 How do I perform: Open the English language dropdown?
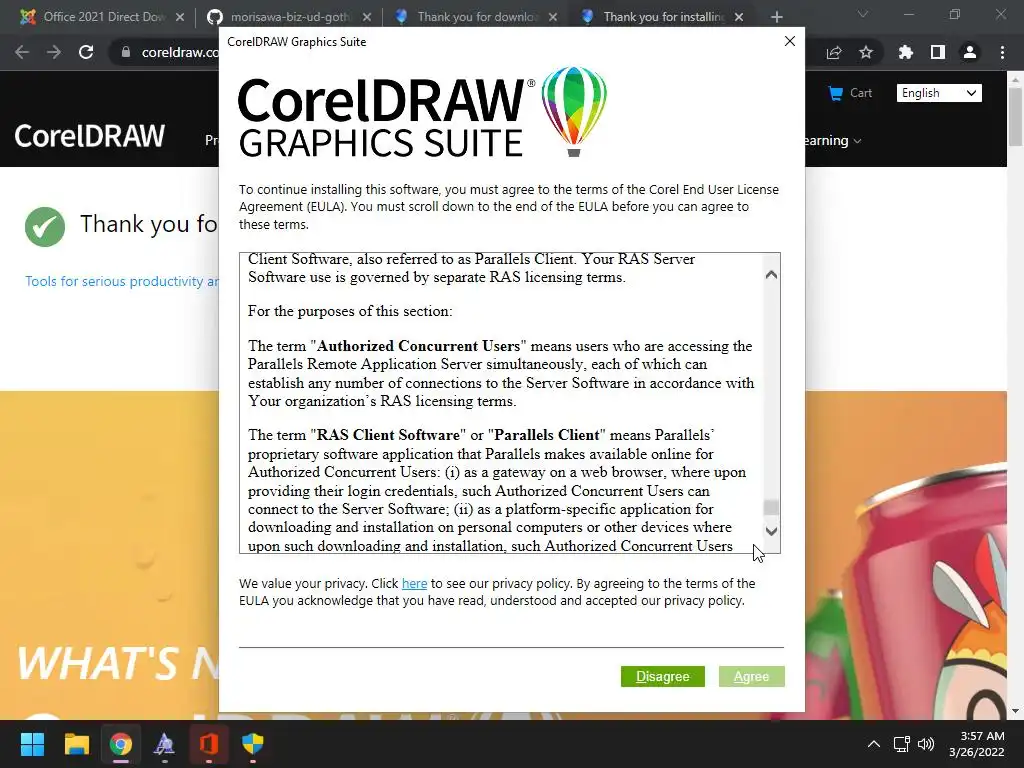tap(939, 93)
